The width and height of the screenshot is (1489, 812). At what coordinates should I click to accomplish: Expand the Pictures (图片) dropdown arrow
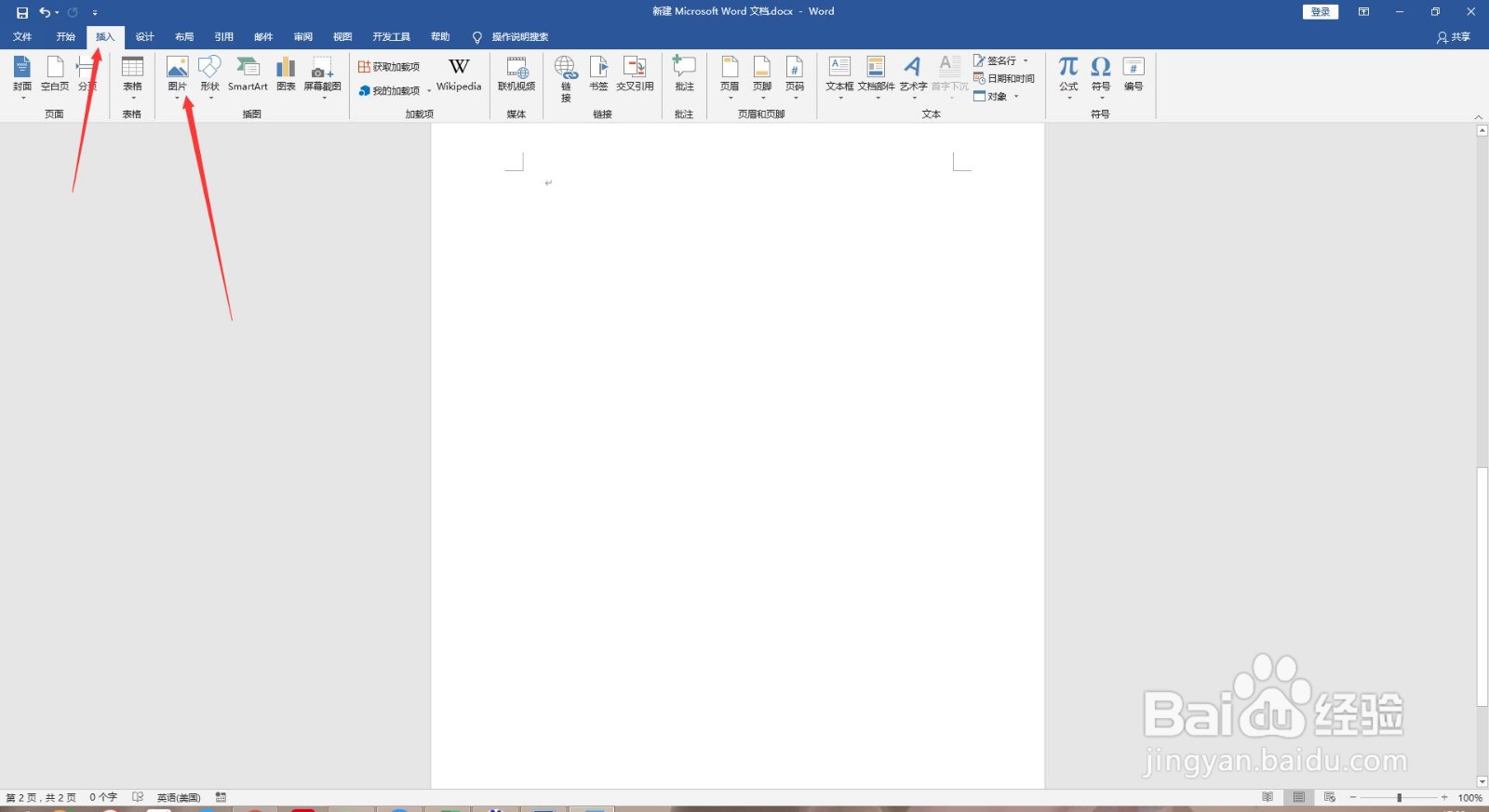(x=177, y=98)
